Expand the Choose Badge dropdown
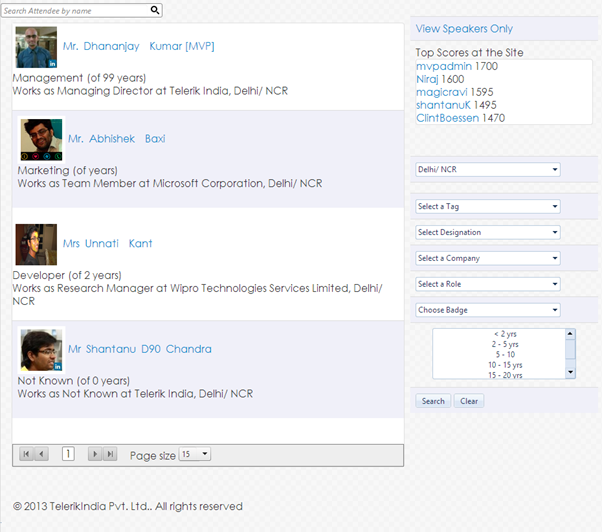This screenshot has height=532, width=602. 487,310
